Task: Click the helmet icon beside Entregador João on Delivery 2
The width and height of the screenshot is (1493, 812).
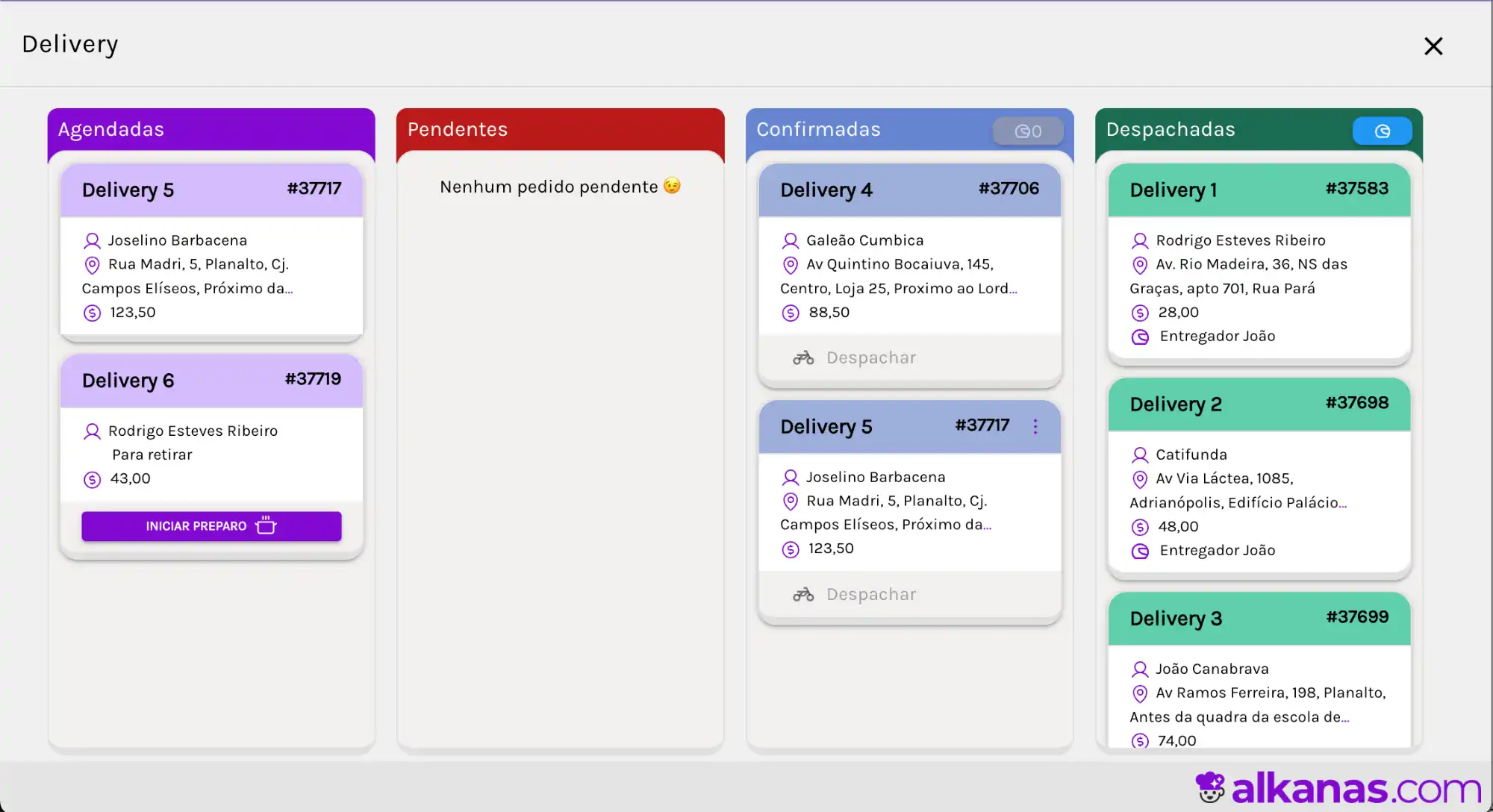Action: point(1139,552)
